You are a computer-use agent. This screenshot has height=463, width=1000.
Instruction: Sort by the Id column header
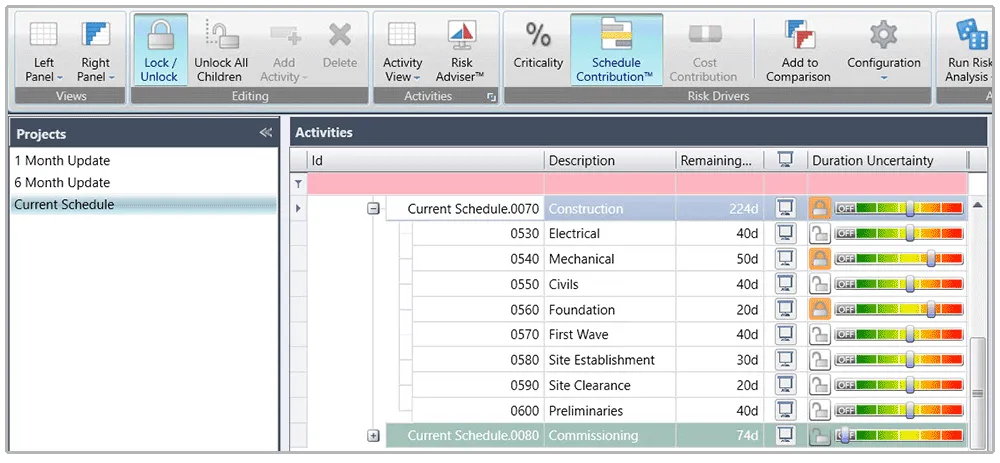(426, 161)
